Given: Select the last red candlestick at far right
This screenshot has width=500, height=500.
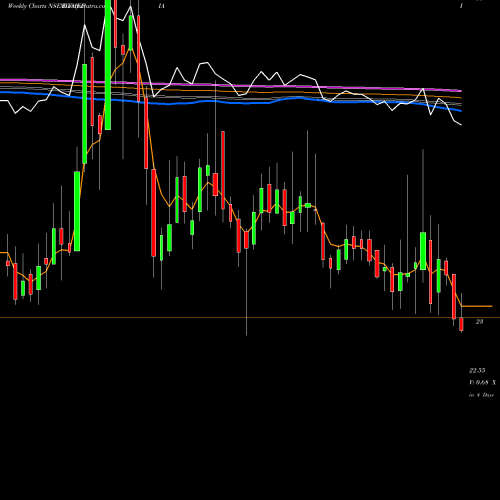Looking at the screenshot, I should point(462,324).
